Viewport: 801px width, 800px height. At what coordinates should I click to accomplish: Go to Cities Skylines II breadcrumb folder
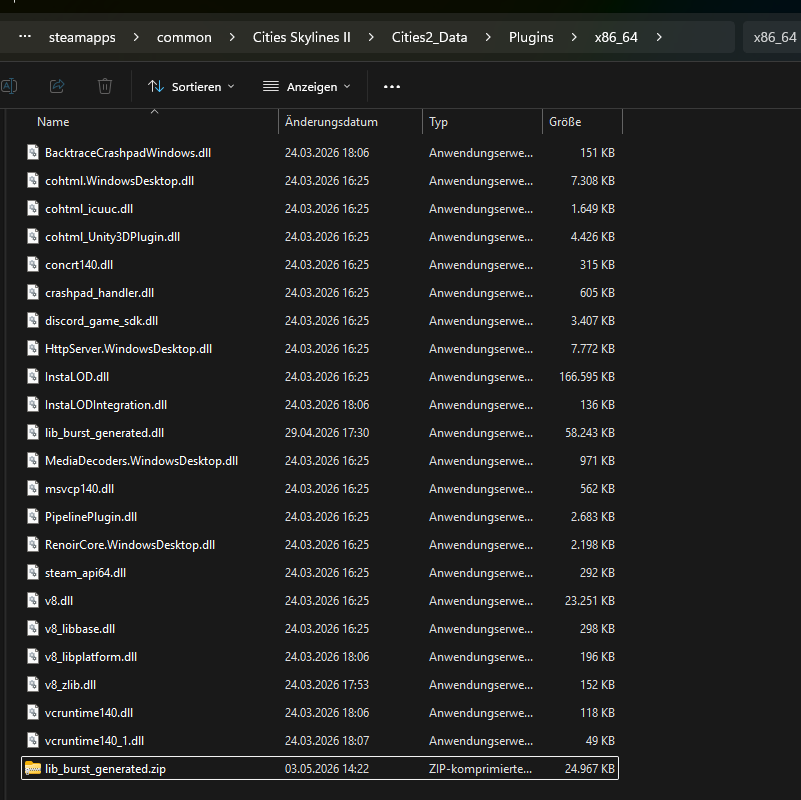(x=301, y=37)
